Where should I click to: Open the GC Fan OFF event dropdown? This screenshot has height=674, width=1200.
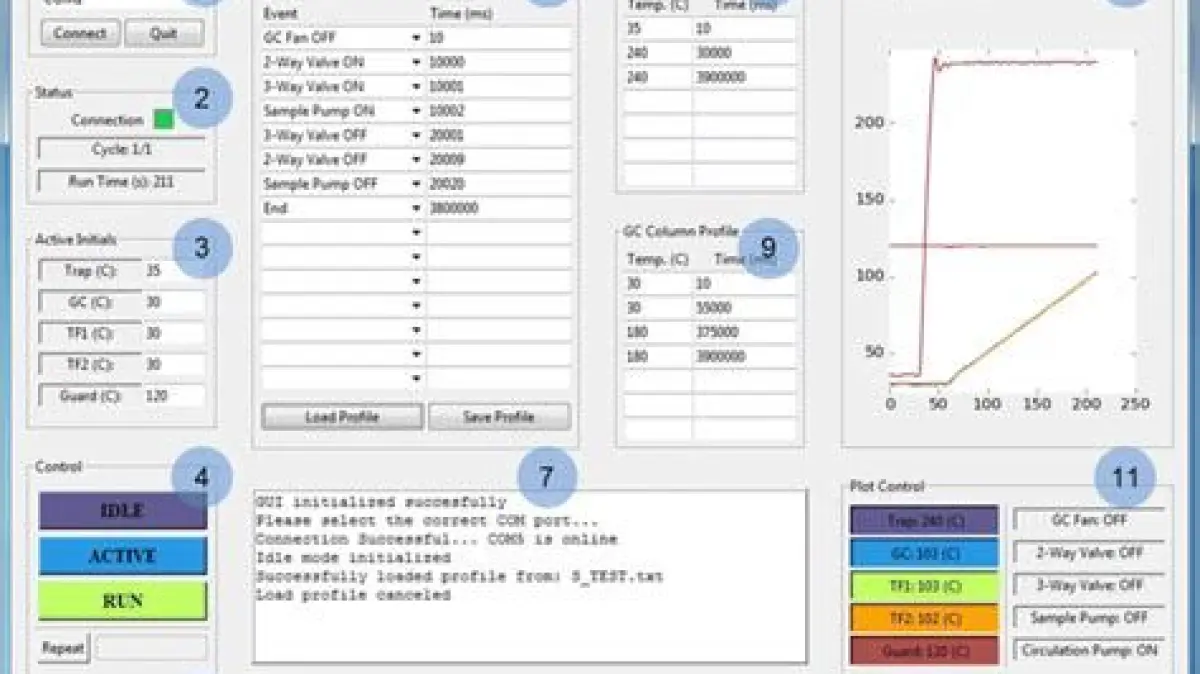pos(416,38)
